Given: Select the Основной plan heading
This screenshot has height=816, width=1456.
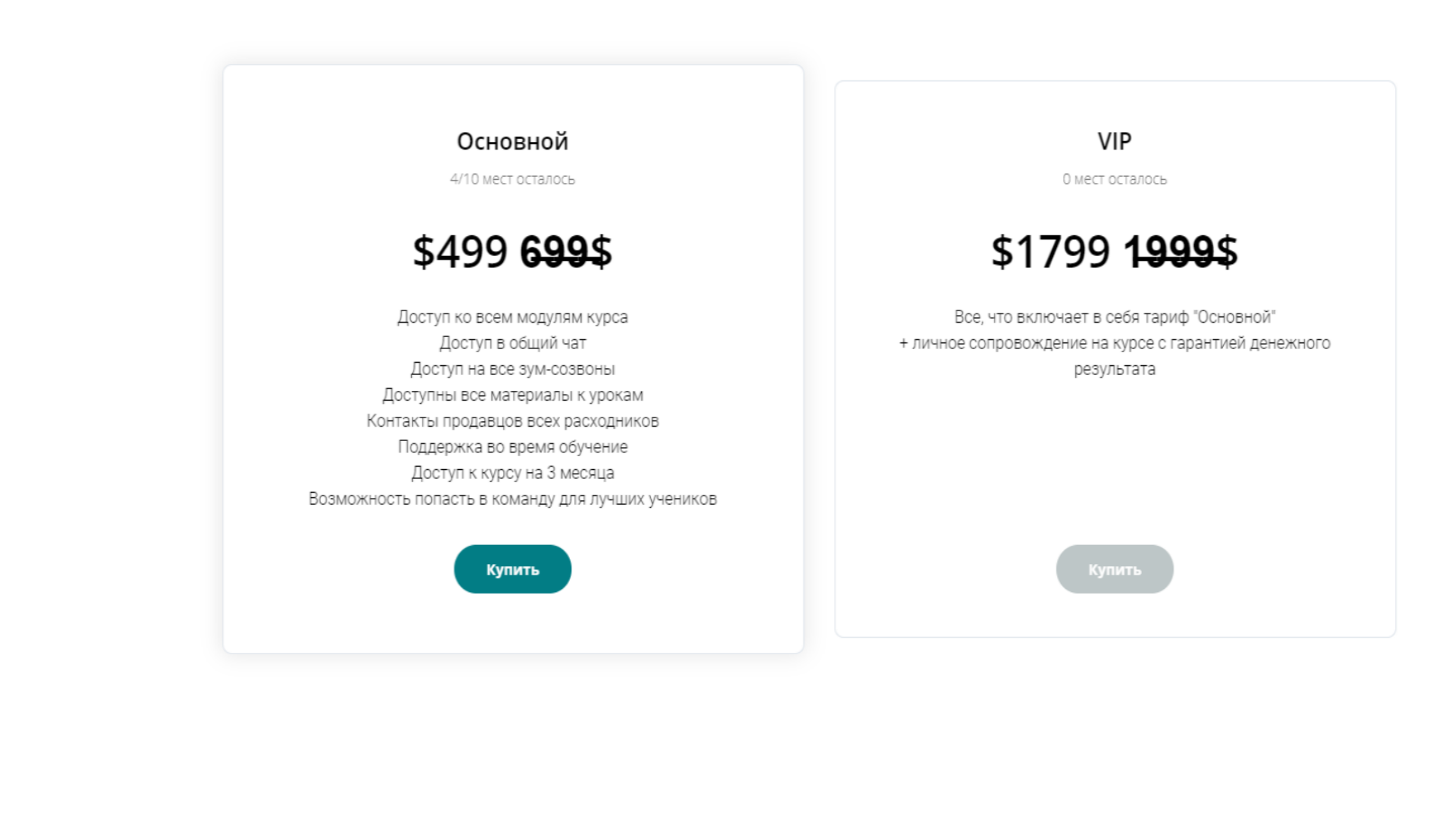Looking at the screenshot, I should pyautogui.click(x=512, y=141).
